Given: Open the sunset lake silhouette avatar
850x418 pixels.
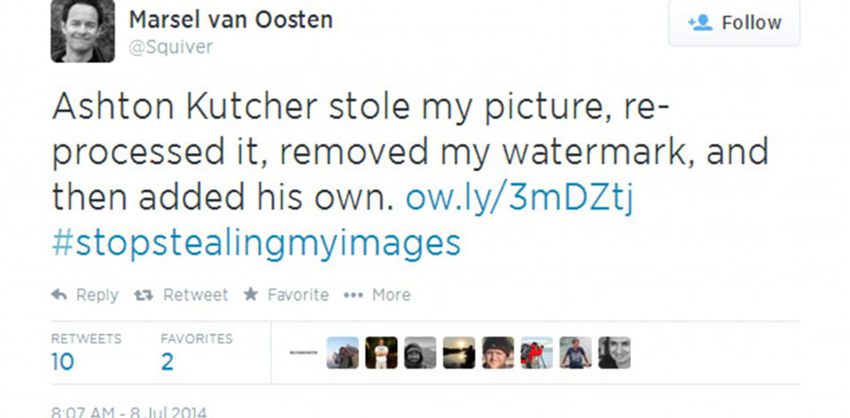Looking at the screenshot, I should pos(459,352).
